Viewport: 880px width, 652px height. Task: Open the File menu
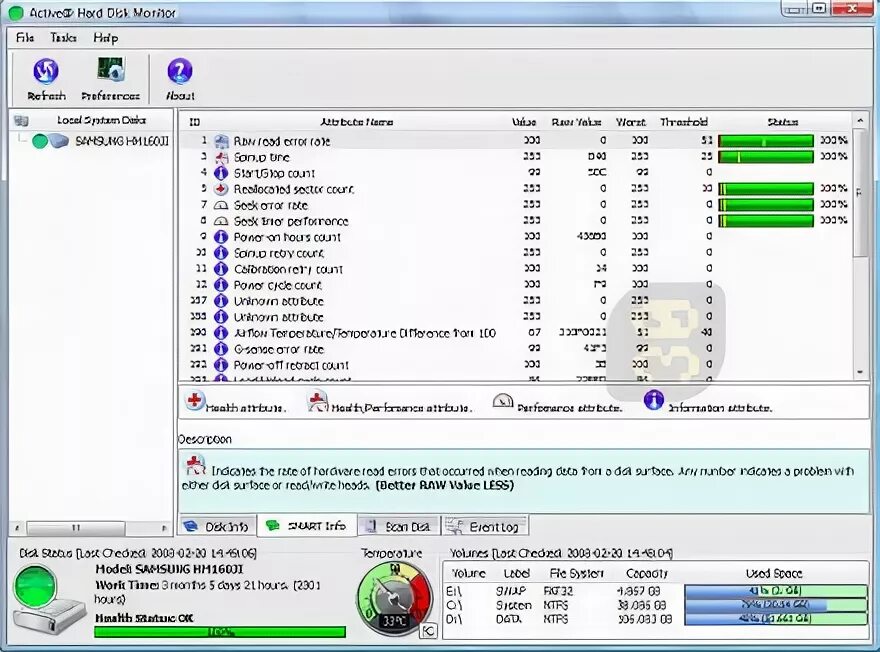25,38
